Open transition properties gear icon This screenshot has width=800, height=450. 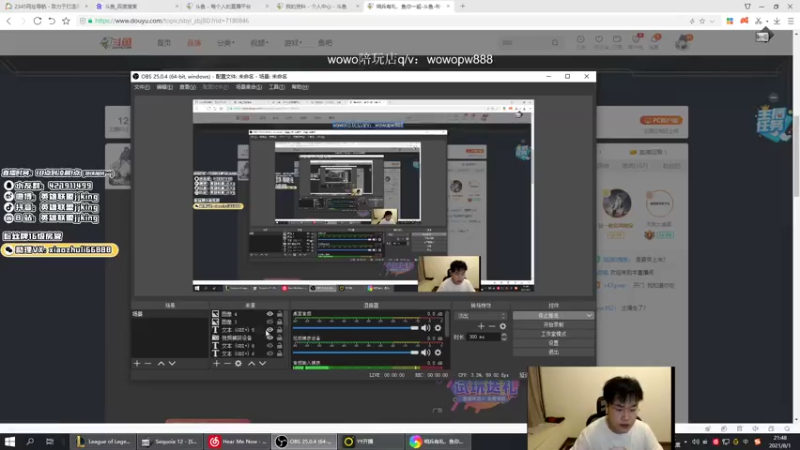(x=503, y=326)
